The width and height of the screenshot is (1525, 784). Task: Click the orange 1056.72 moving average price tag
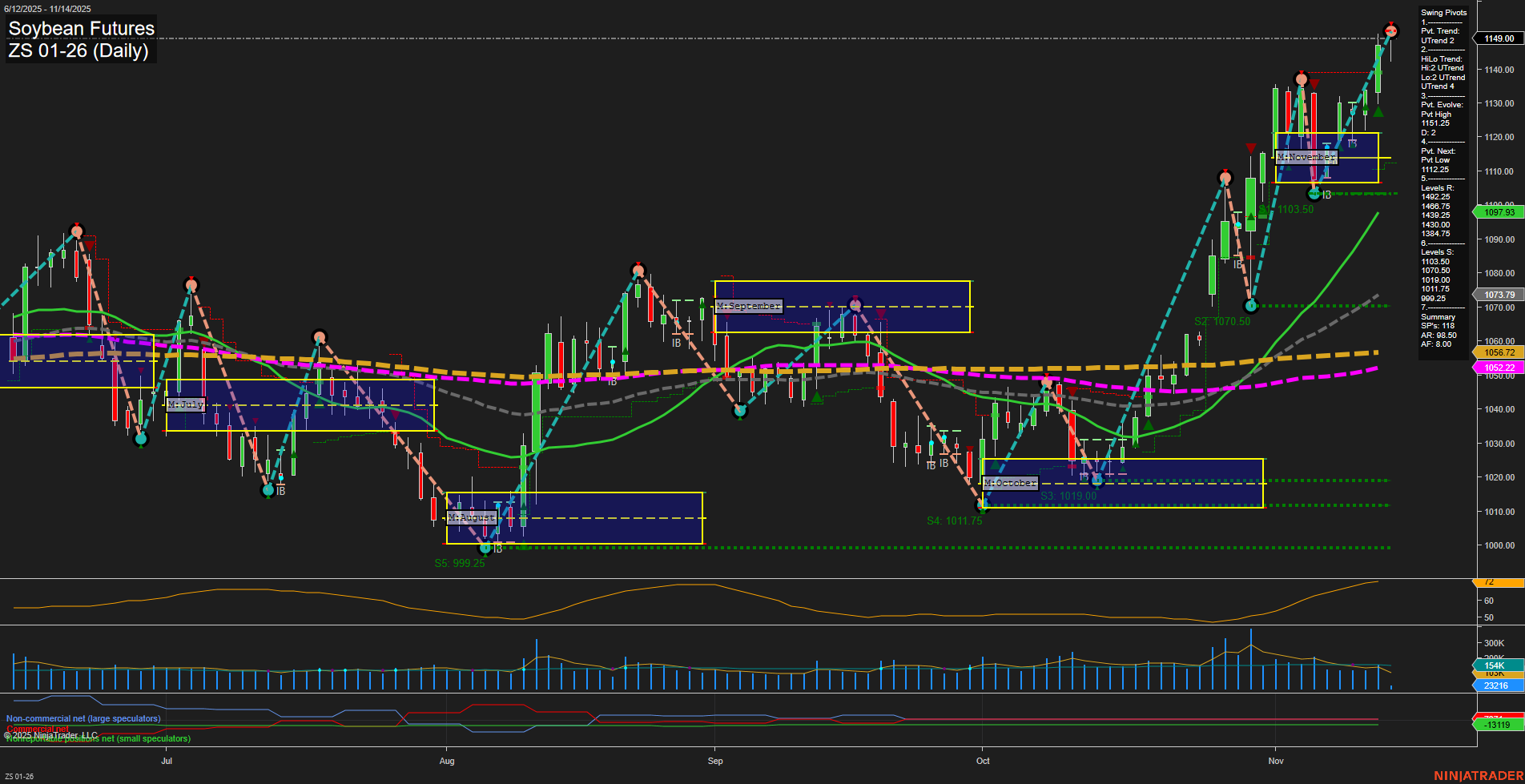[1497, 352]
